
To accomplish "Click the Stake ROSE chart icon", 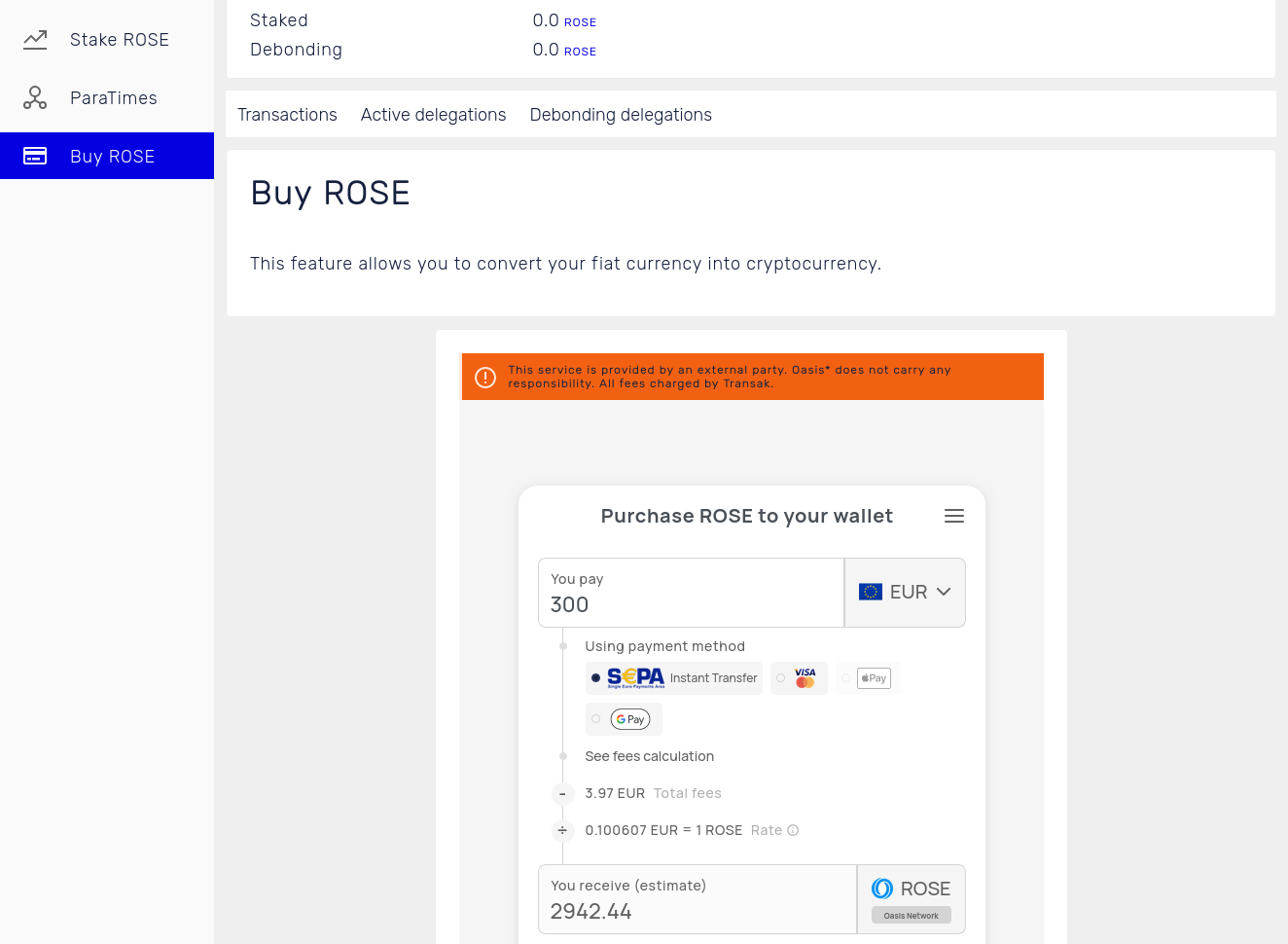I will pyautogui.click(x=35, y=40).
